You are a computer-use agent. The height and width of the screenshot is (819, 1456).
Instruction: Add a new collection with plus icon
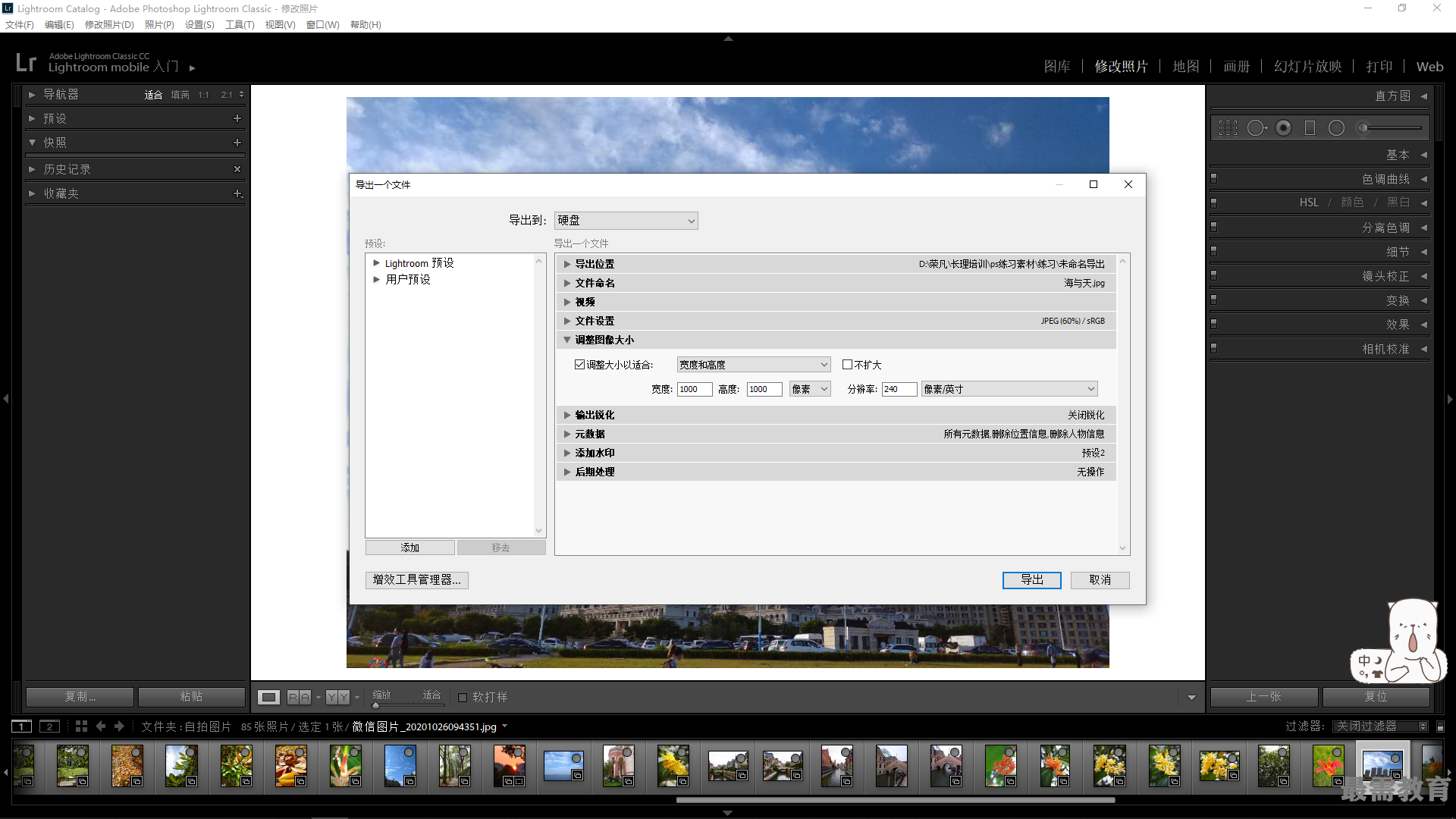(x=237, y=193)
